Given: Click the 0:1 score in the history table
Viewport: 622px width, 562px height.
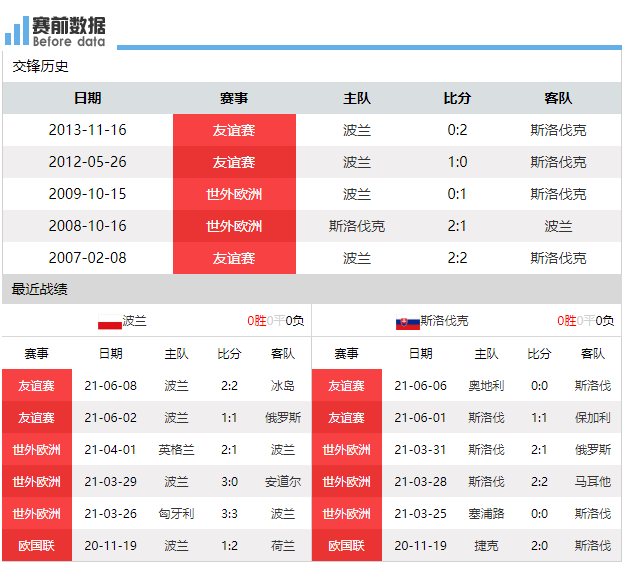Looking at the screenshot, I should tap(457, 194).
